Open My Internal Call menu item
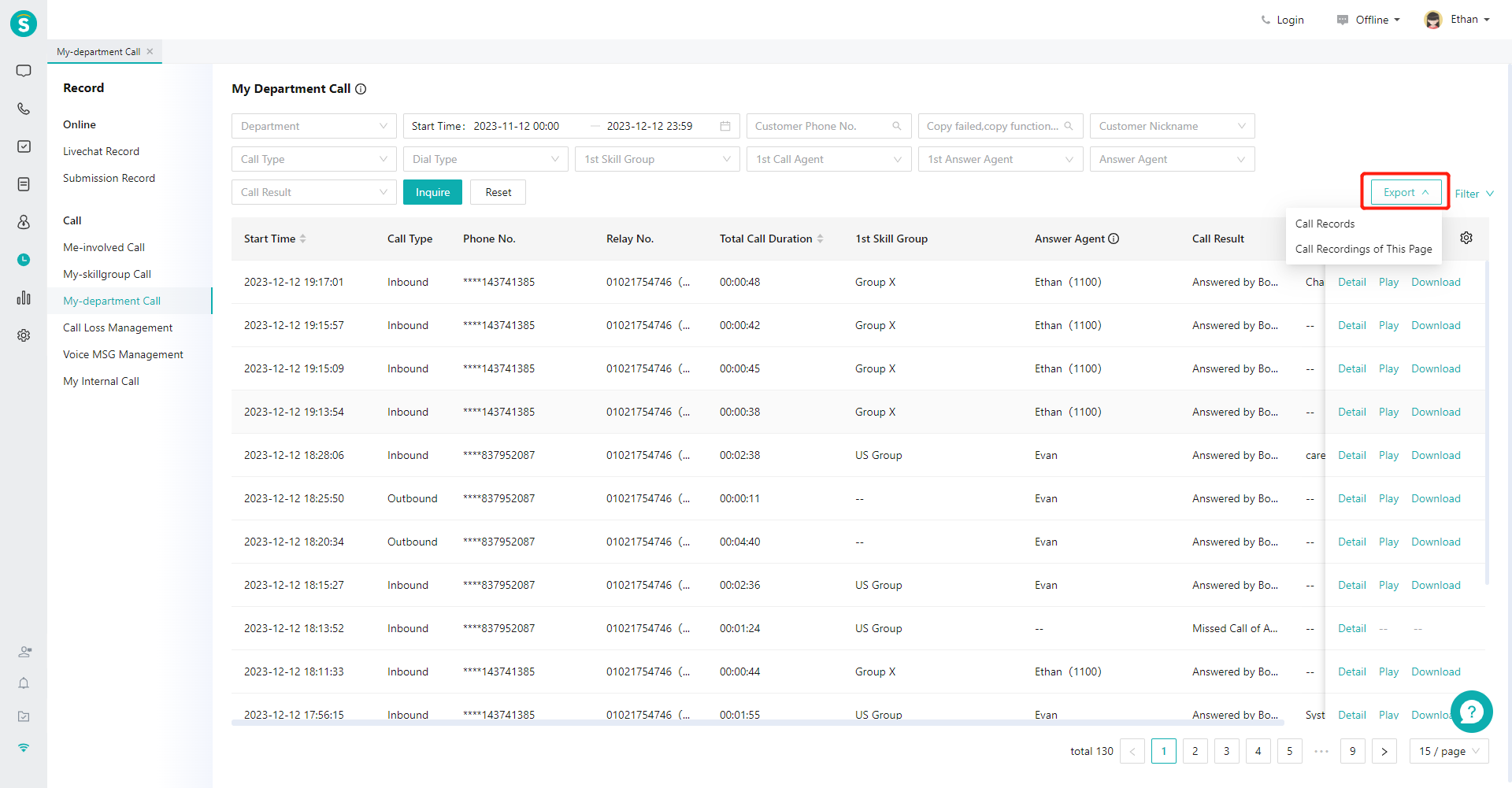The width and height of the screenshot is (1512, 788). 101,381
